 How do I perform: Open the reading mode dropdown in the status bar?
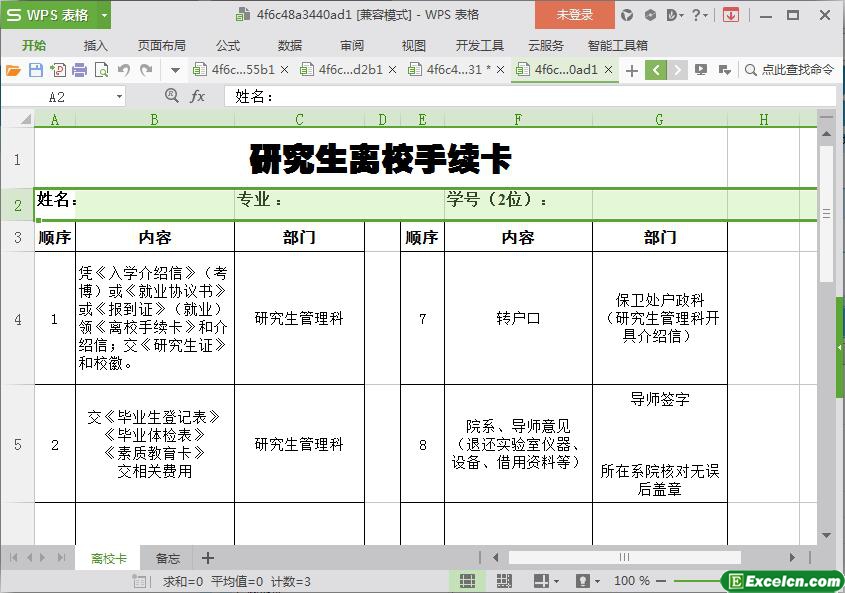(556, 581)
